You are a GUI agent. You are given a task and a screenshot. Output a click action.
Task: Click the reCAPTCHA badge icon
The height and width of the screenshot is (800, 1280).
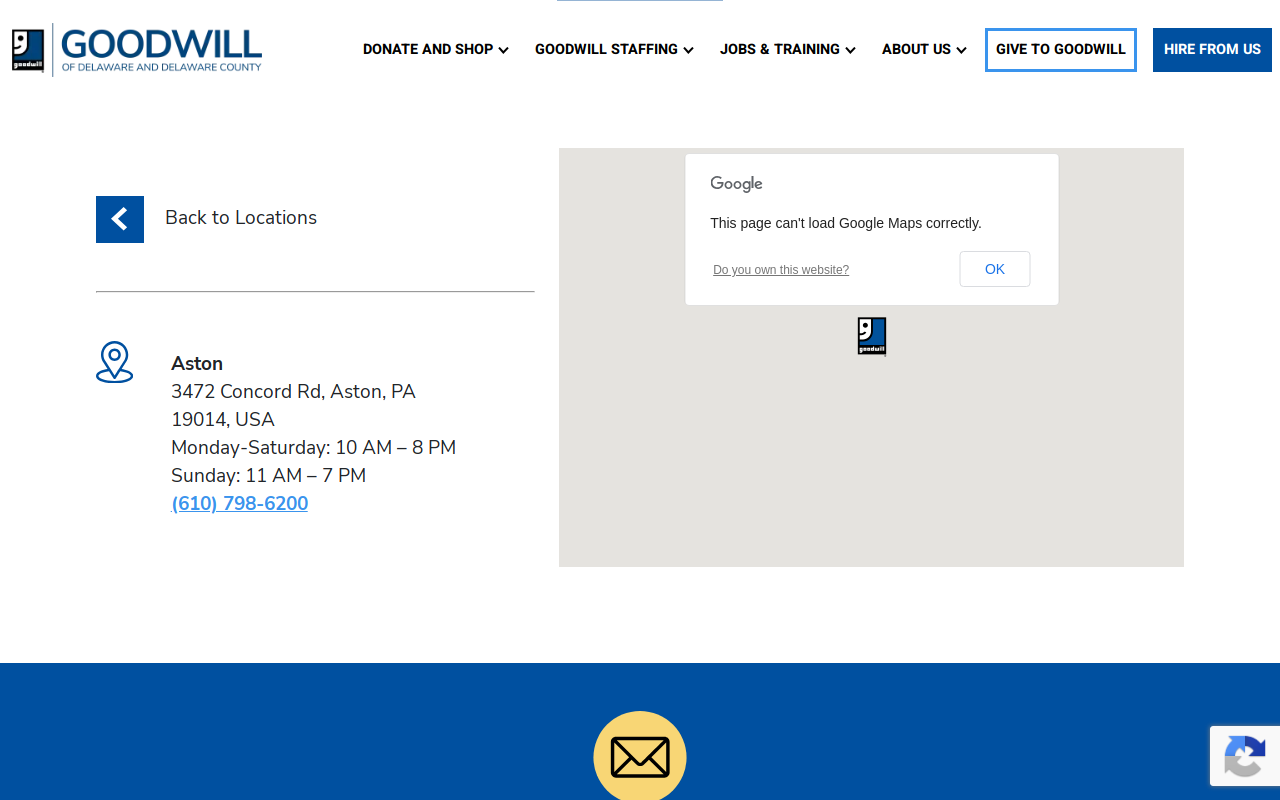point(1244,756)
